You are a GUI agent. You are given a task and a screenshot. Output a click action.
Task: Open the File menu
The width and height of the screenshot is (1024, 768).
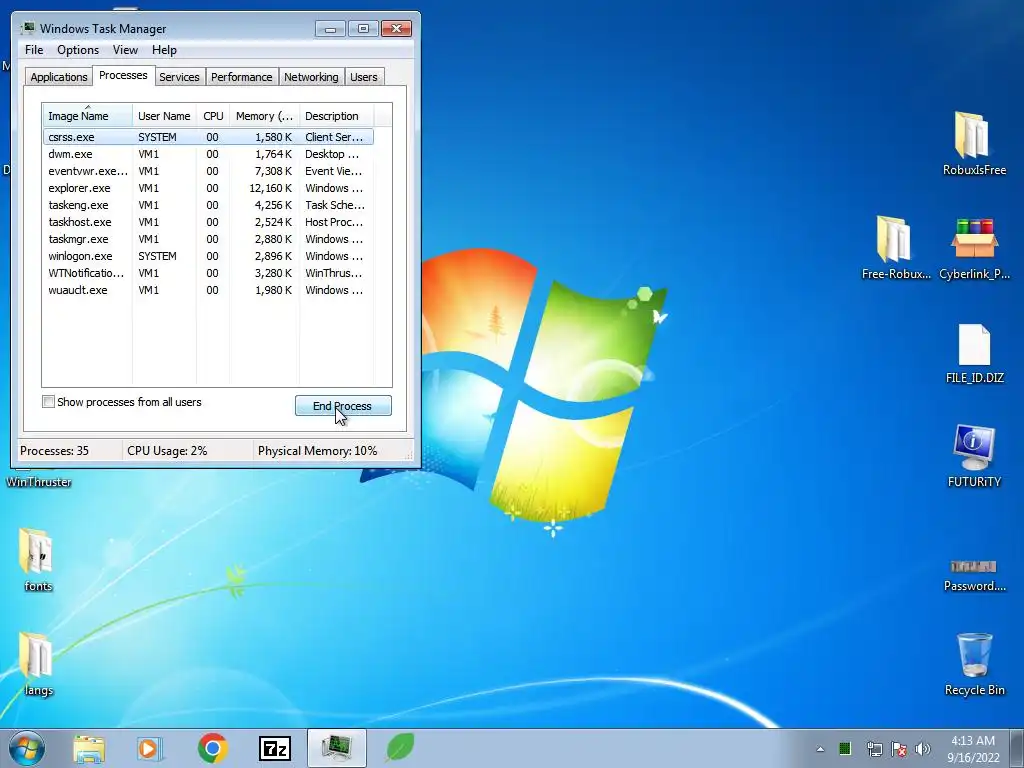pos(34,50)
